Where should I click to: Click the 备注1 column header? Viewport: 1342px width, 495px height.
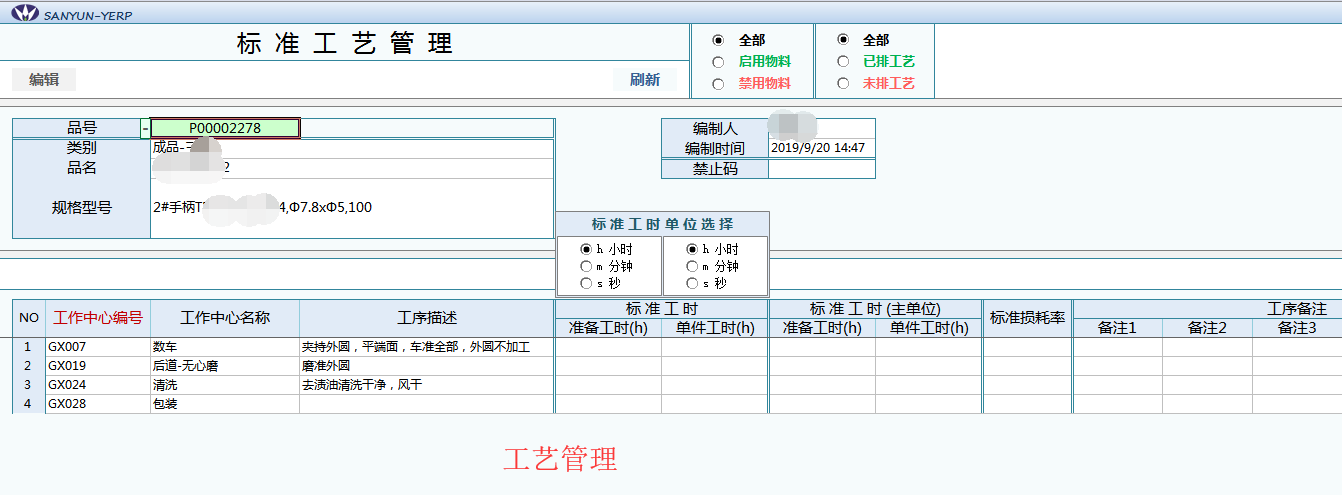pyautogui.click(x=1117, y=328)
